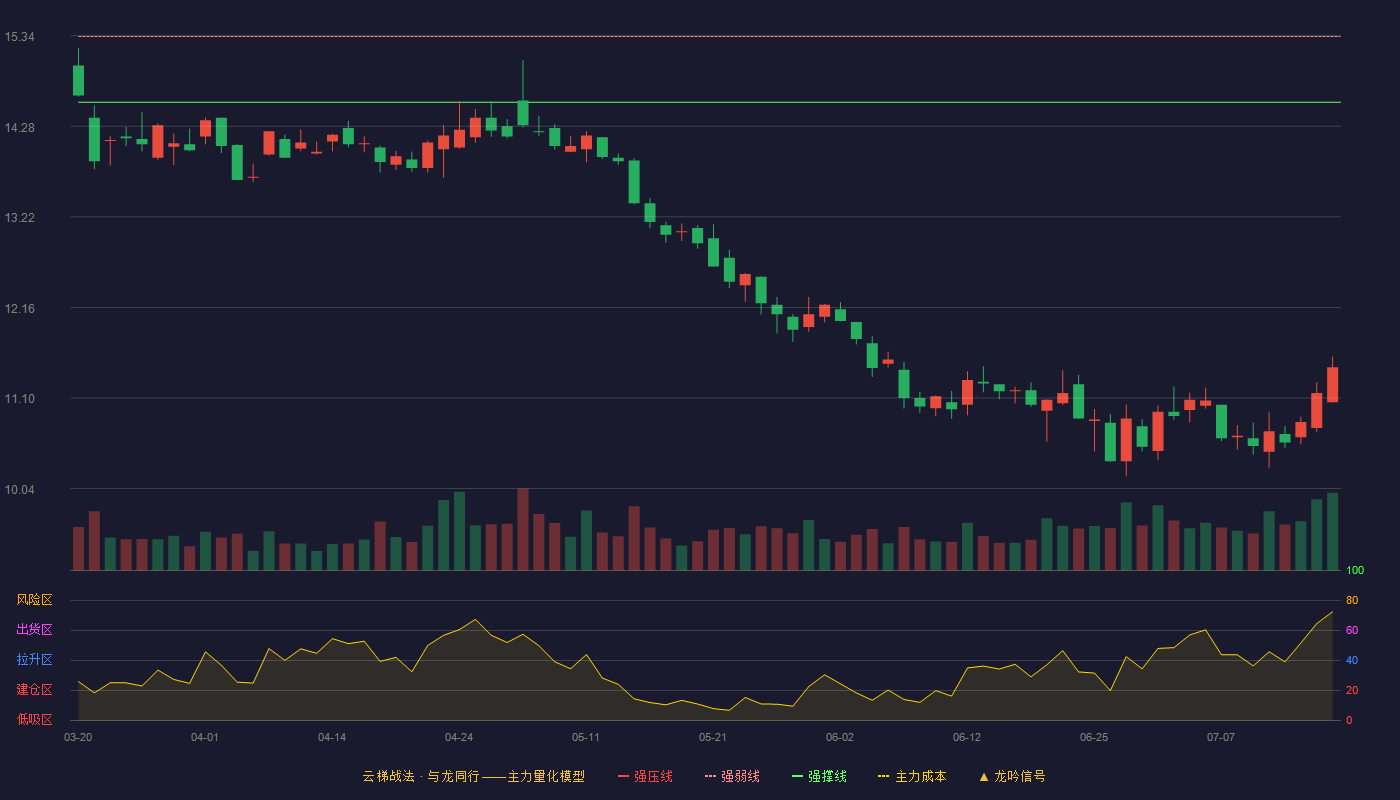
Task: Click the 06-12 date axis label
Action: pos(967,737)
